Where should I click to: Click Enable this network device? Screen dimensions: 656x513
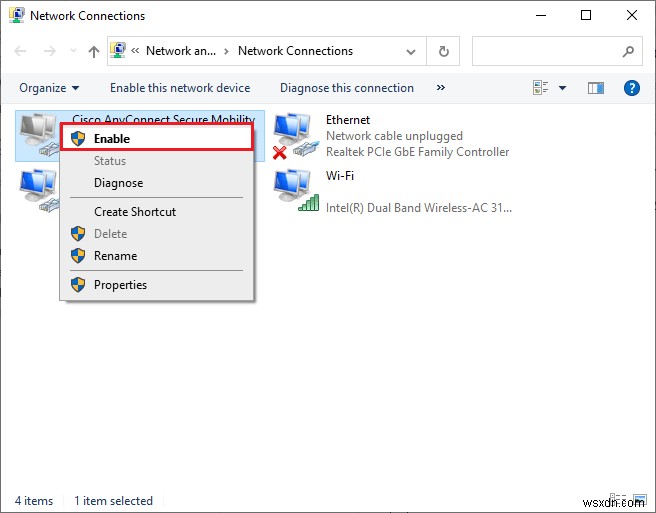pos(180,88)
